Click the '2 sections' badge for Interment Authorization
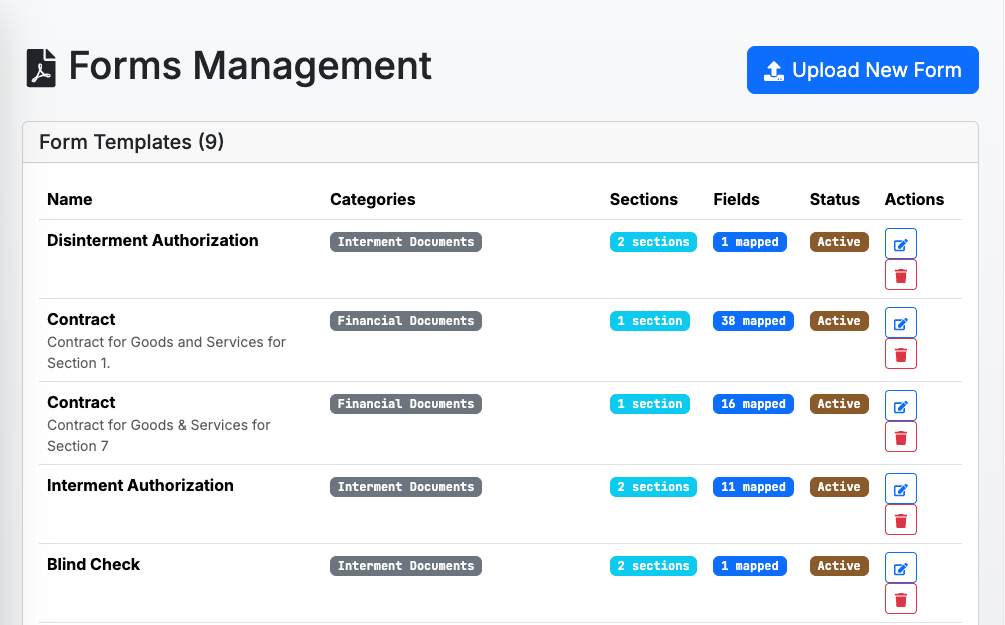 [653, 486]
